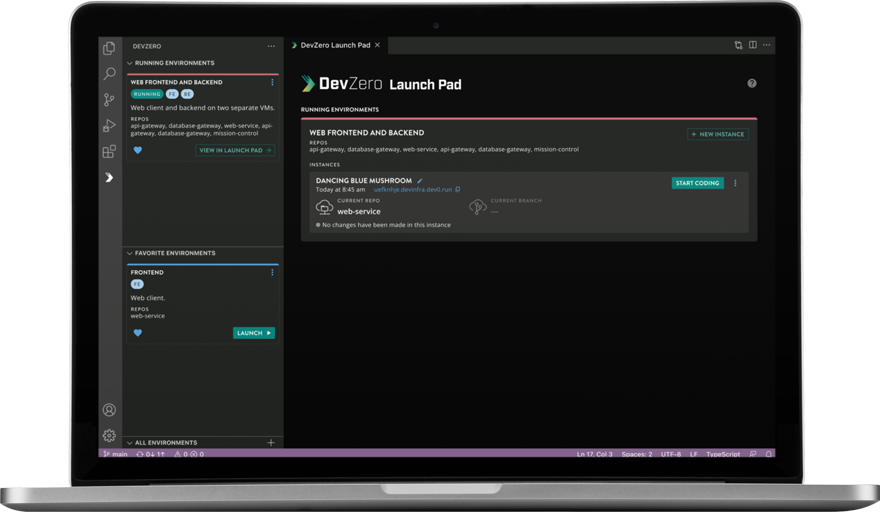Edit the Dancing Blue Mushroom name pencil icon
This screenshot has width=880, height=512.
pyautogui.click(x=420, y=181)
